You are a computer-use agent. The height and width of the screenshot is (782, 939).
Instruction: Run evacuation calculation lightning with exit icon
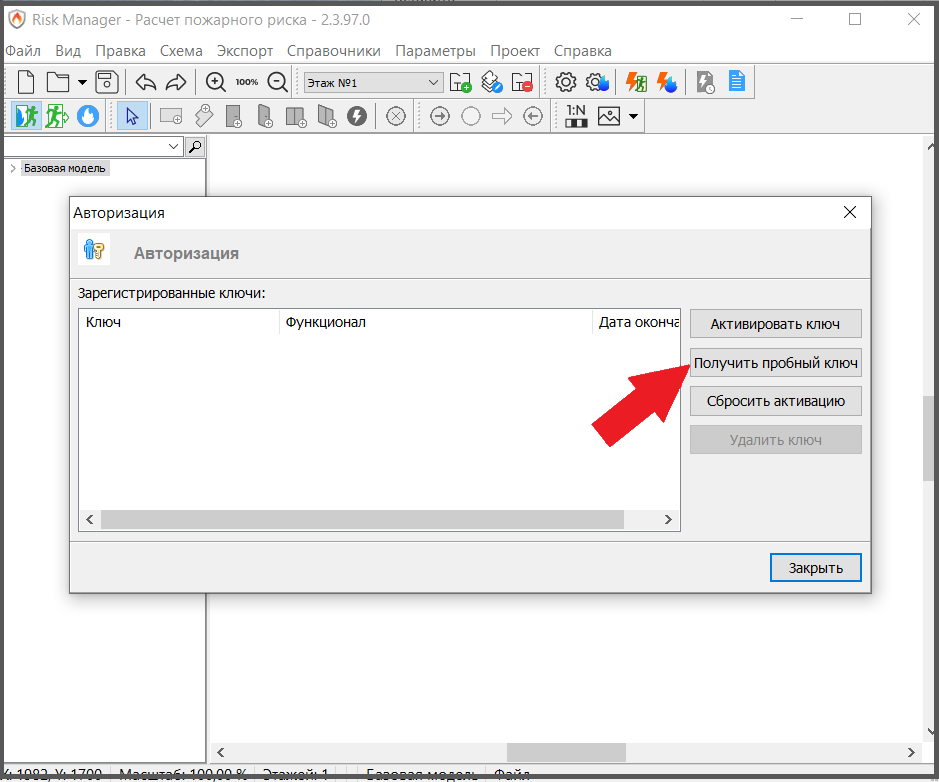point(637,82)
